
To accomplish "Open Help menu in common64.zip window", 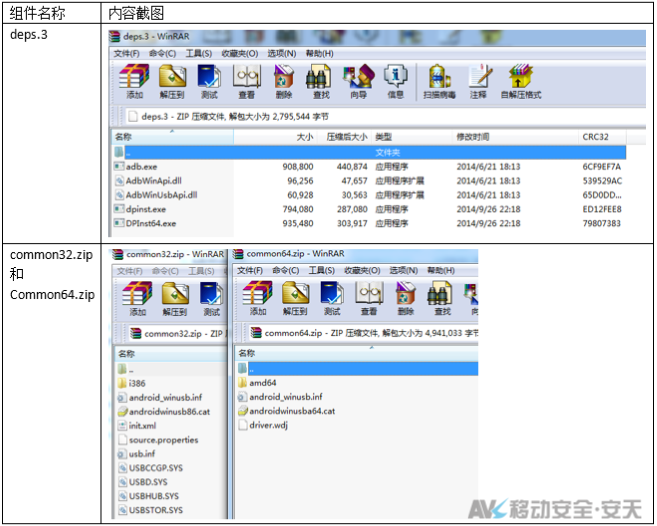I will [x=441, y=271].
